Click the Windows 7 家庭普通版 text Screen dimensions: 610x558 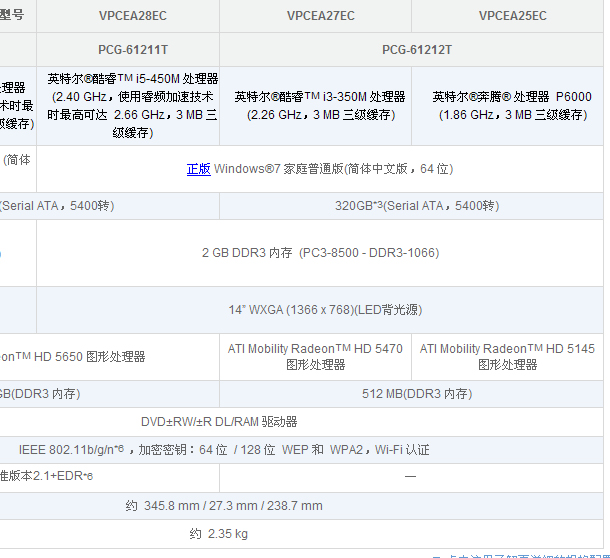point(333,169)
